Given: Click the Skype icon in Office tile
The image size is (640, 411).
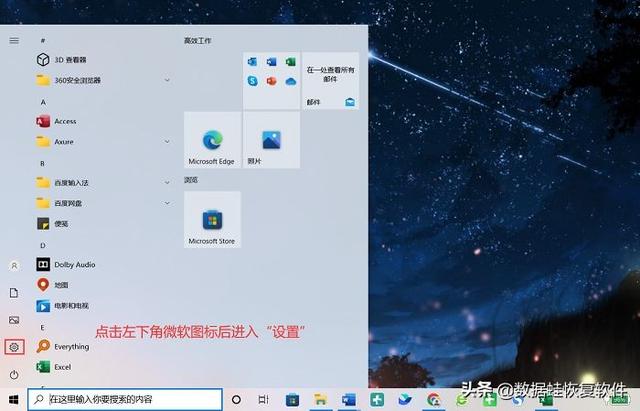Looking at the screenshot, I should point(252,81).
